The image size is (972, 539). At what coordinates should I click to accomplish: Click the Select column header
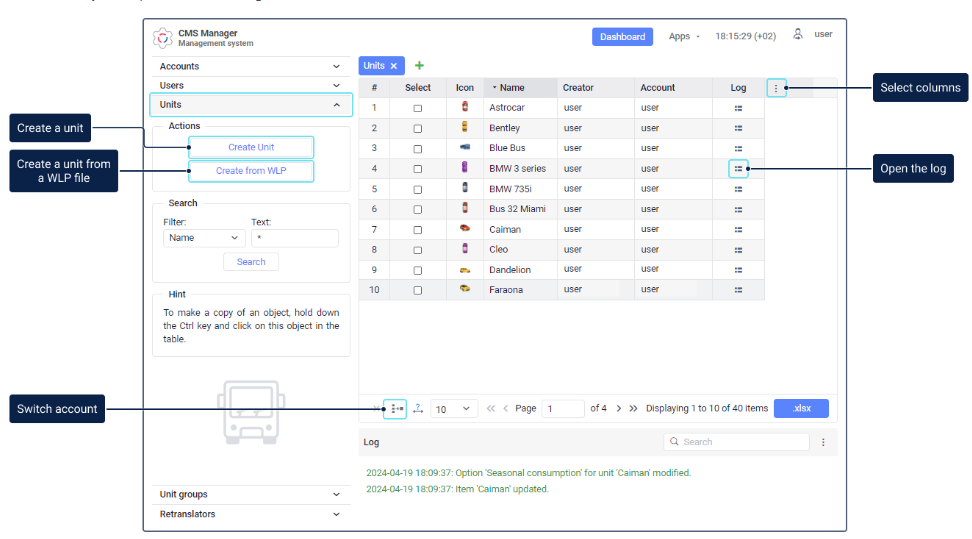click(418, 88)
